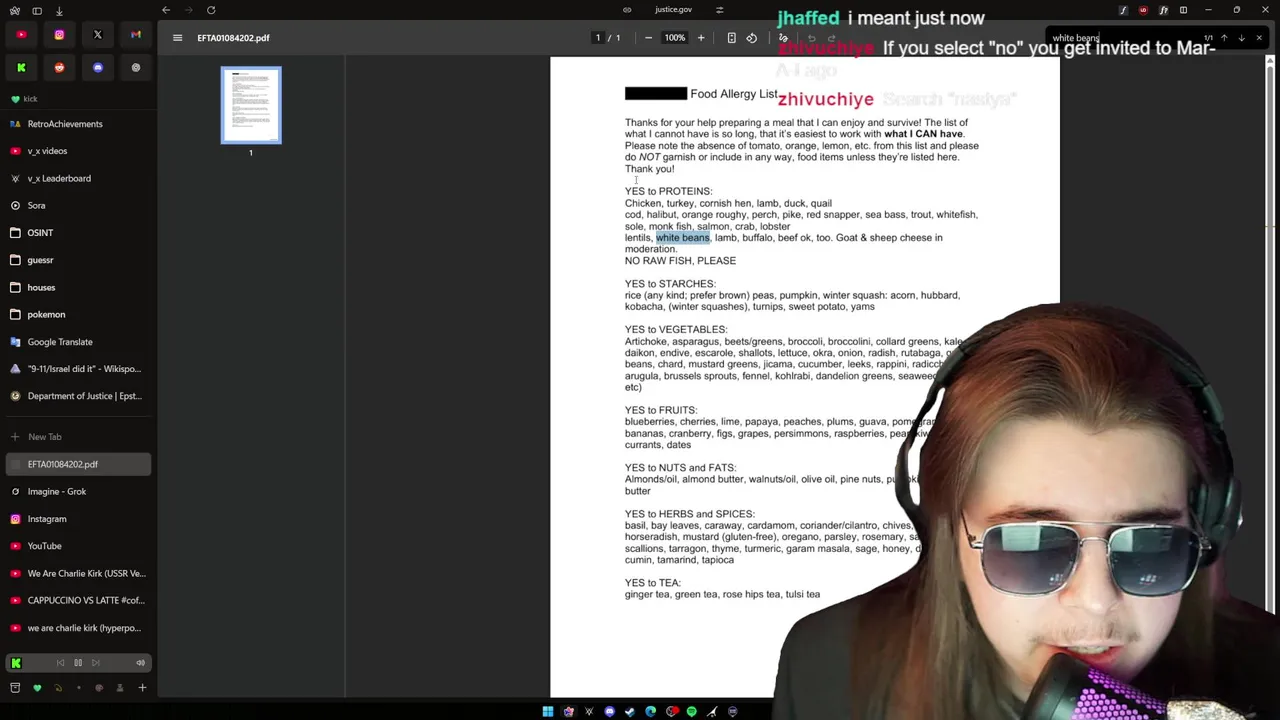Expand the pokemon folder
1280x720 pixels.
pyautogui.click(x=78, y=314)
